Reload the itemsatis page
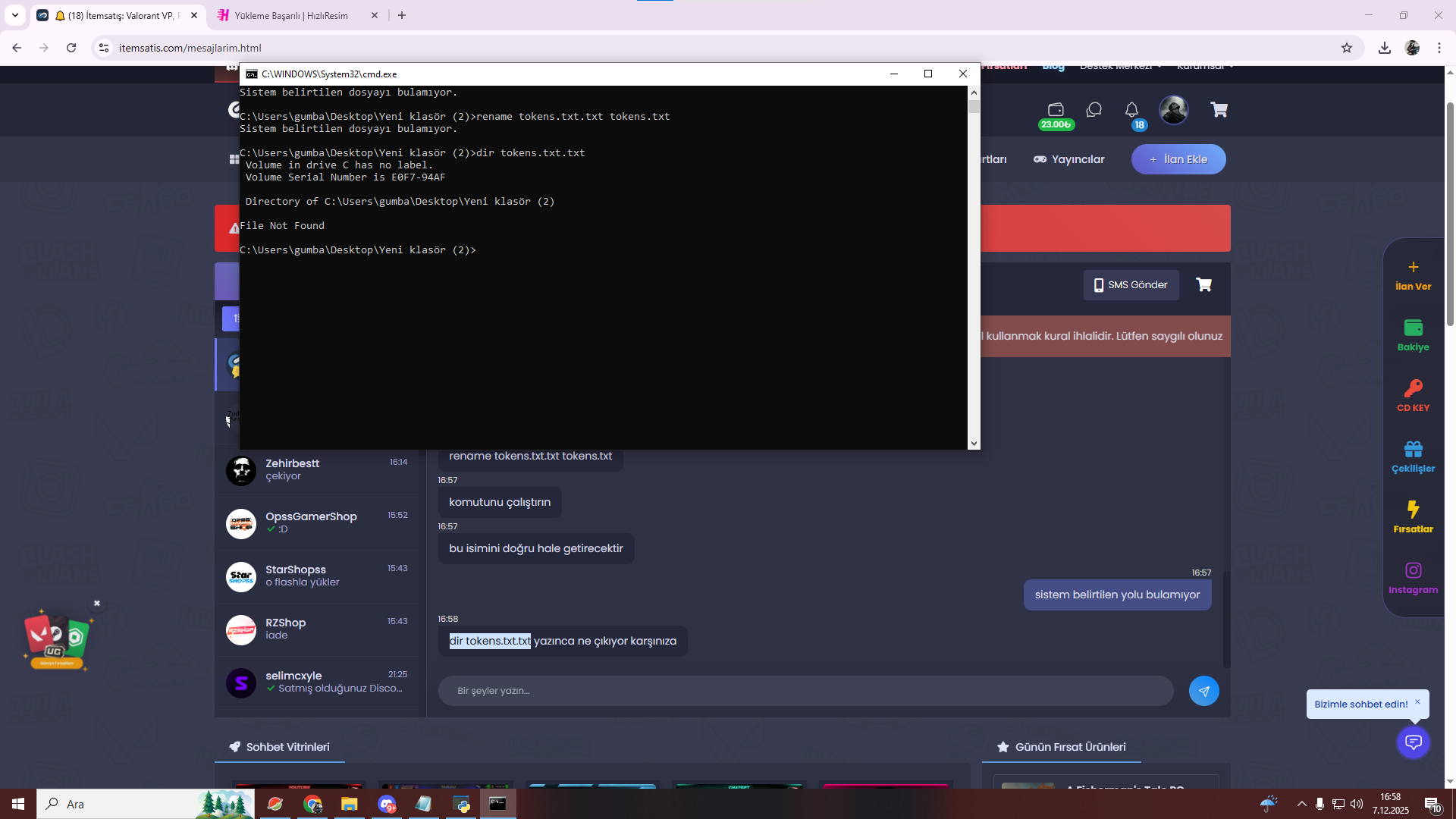 click(71, 48)
